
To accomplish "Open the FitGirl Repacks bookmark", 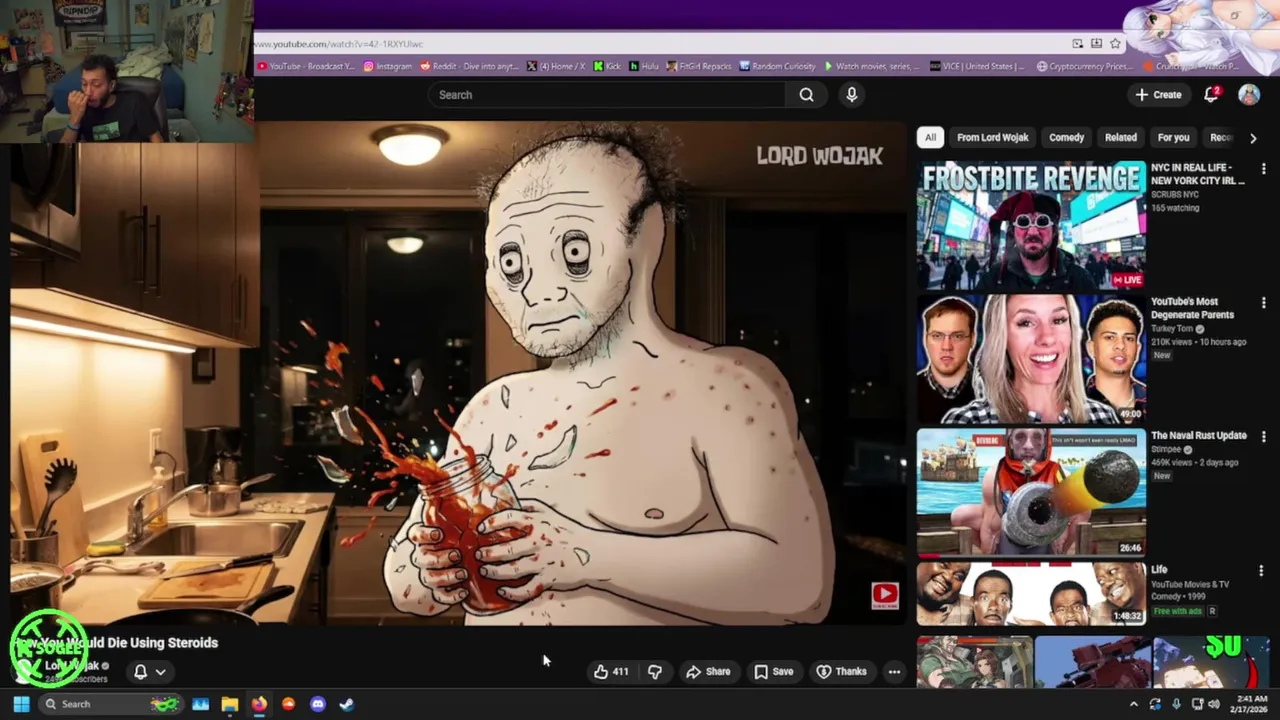I will tap(699, 66).
